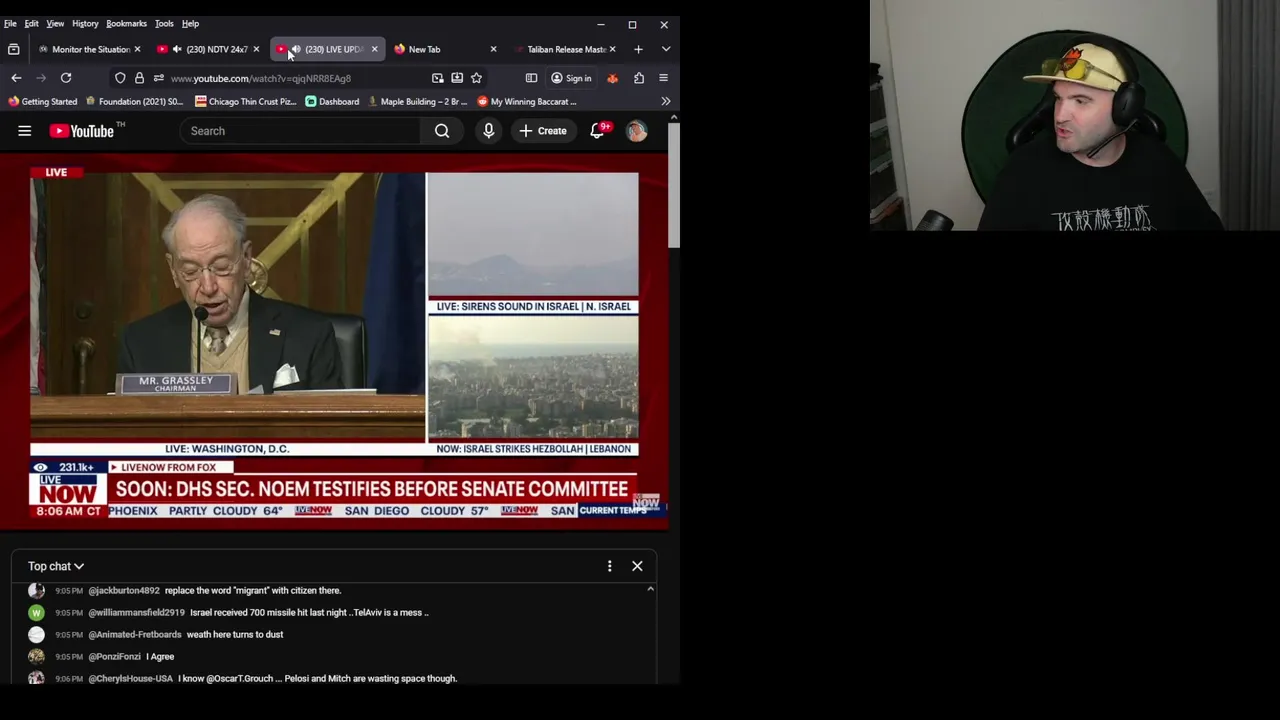Click the live video player
The image size is (1280, 720).
pos(334,340)
